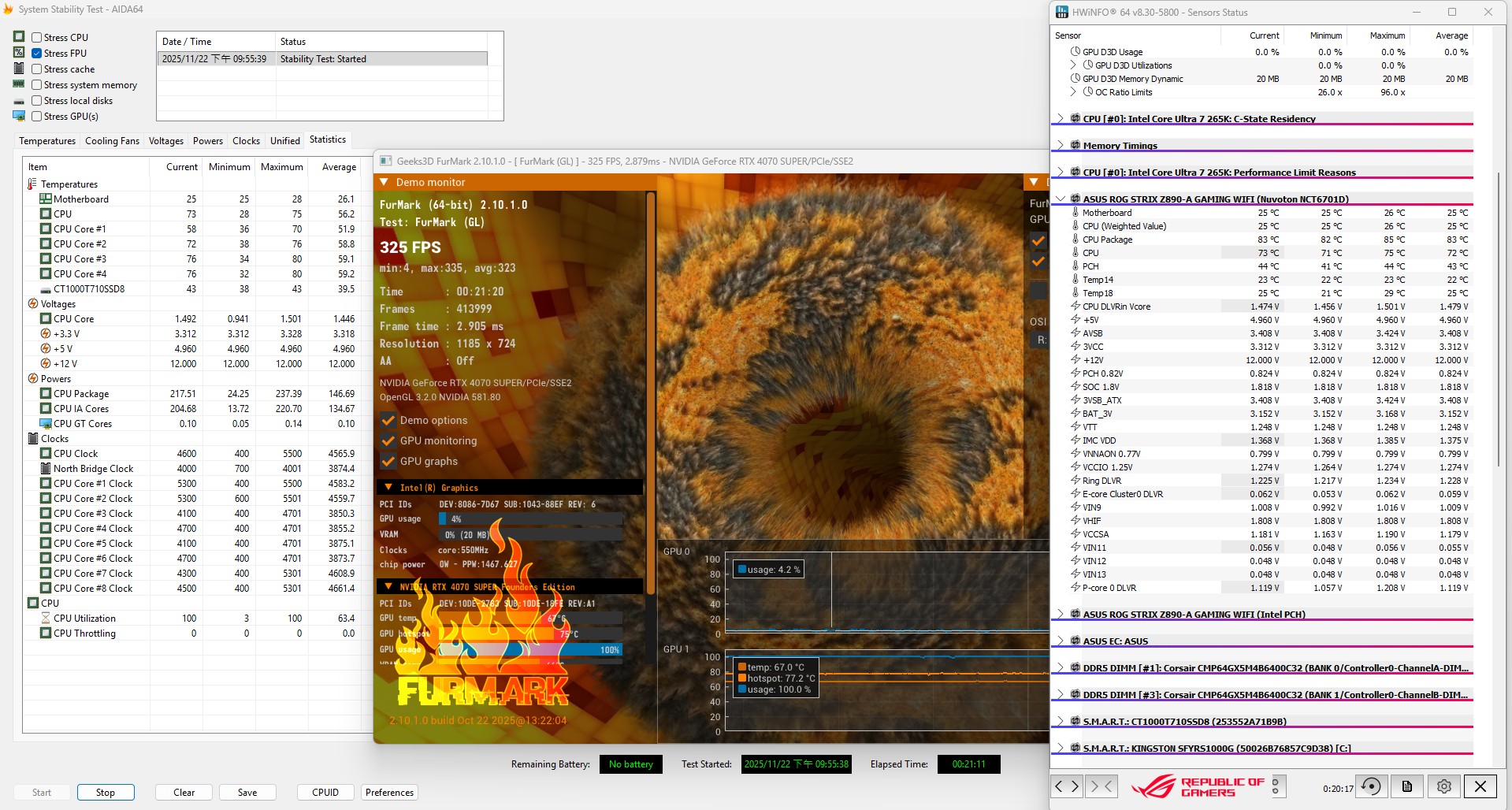Open the Unified tab

tap(284, 141)
